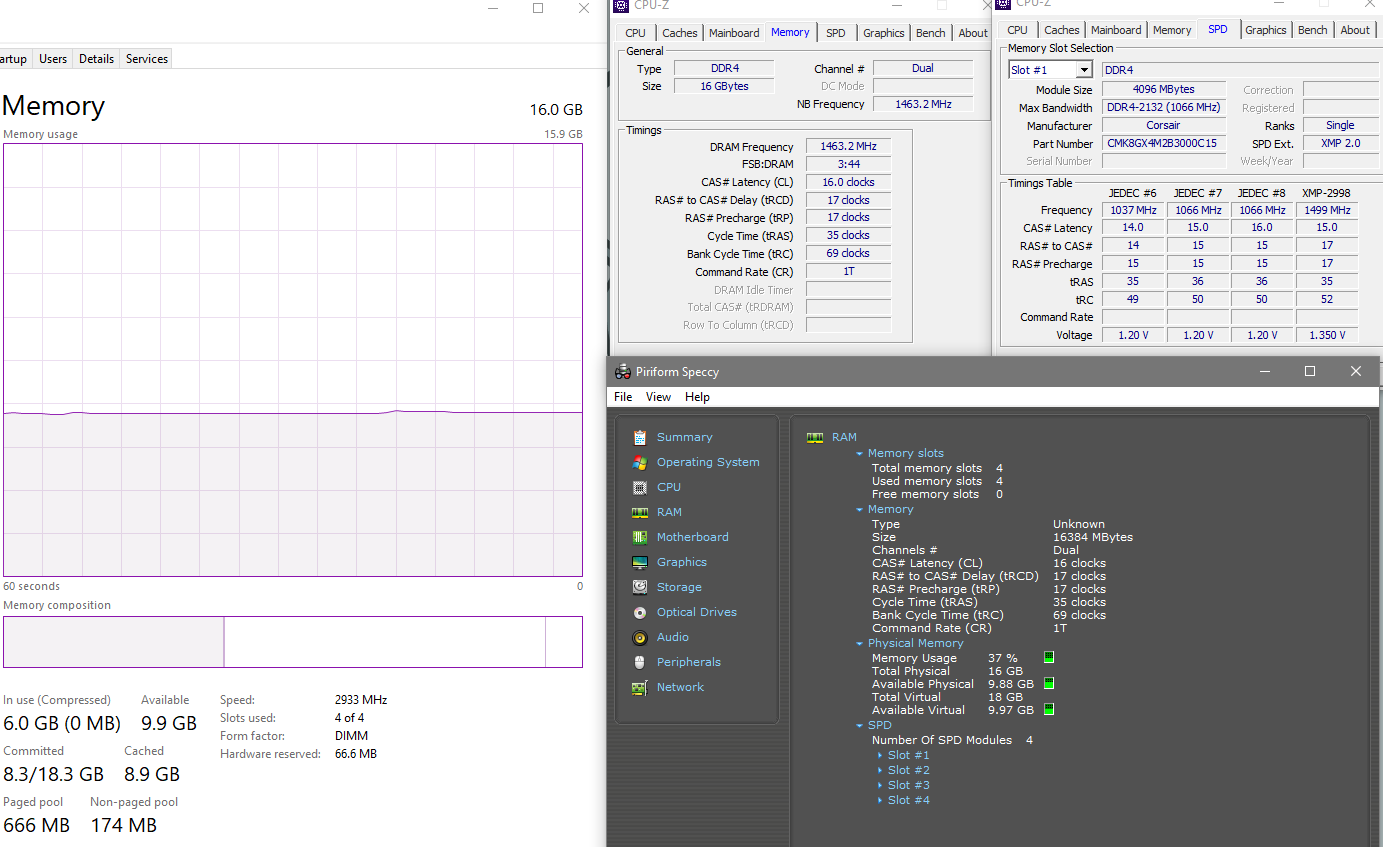Click the Memory composition bar in Task Manager
This screenshot has height=847, width=1383.
pyautogui.click(x=293, y=642)
